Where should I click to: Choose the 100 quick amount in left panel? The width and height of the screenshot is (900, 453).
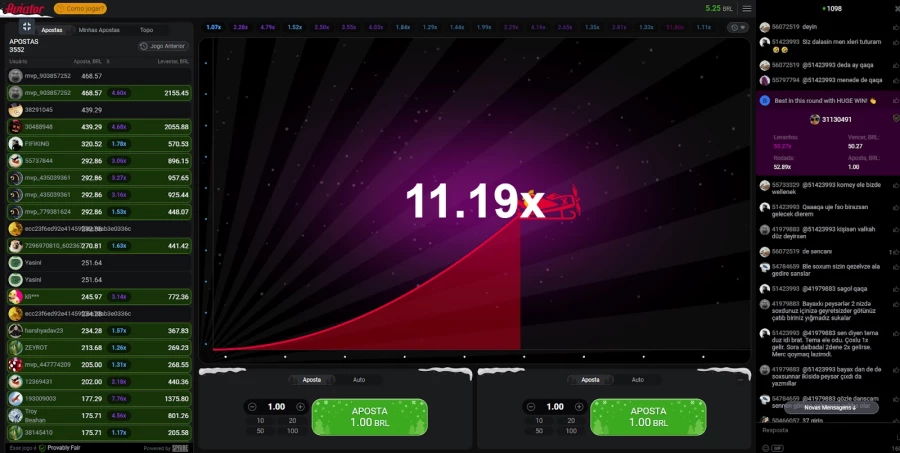293,430
